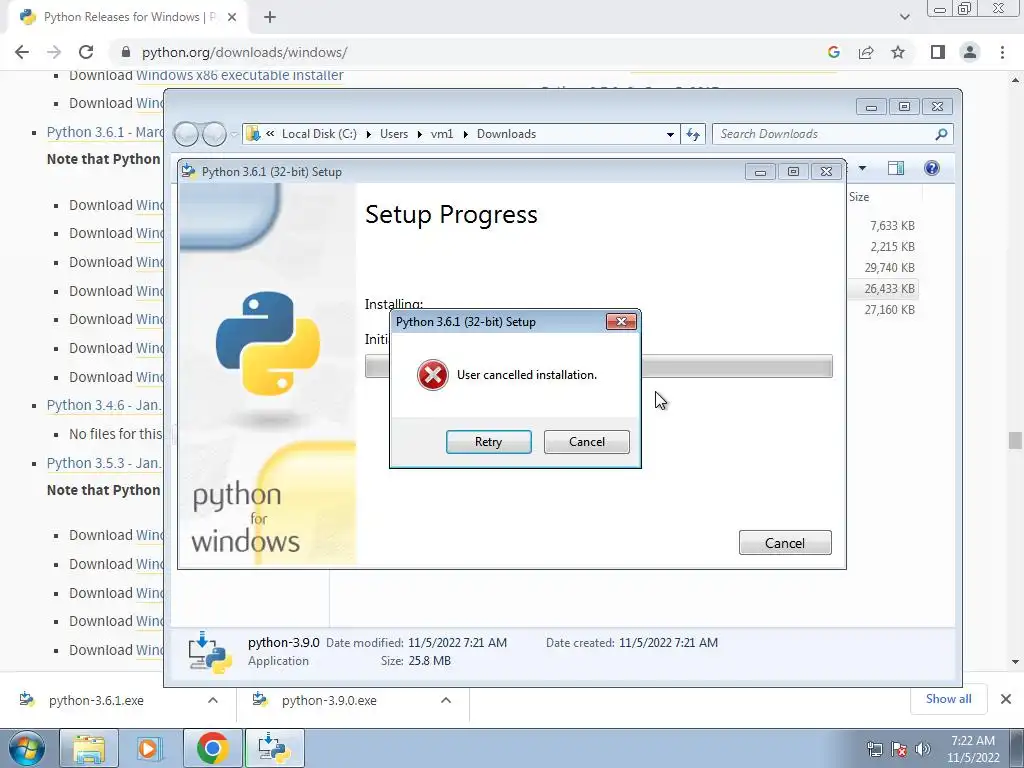Click the Chrome page vertical scrollbar thumb
1024x768 pixels.
tap(1015, 441)
